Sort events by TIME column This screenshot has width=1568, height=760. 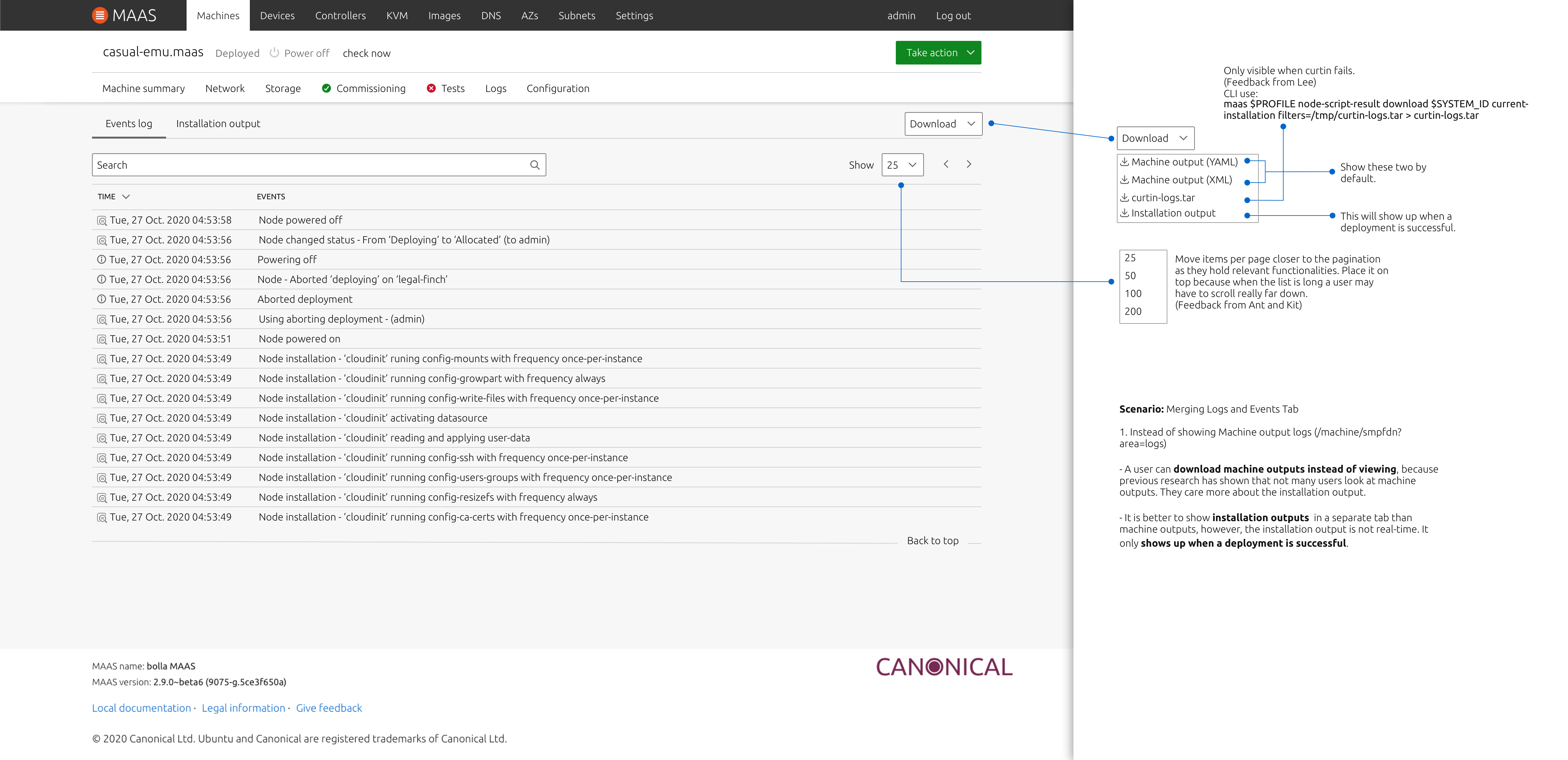pyautogui.click(x=113, y=196)
